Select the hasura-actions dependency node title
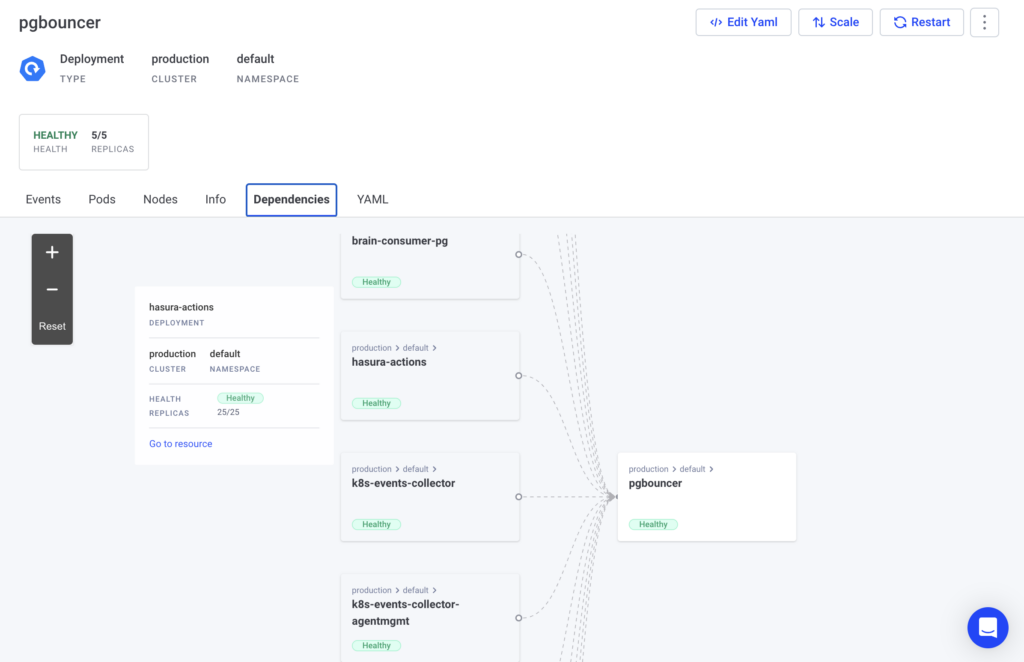 point(389,362)
